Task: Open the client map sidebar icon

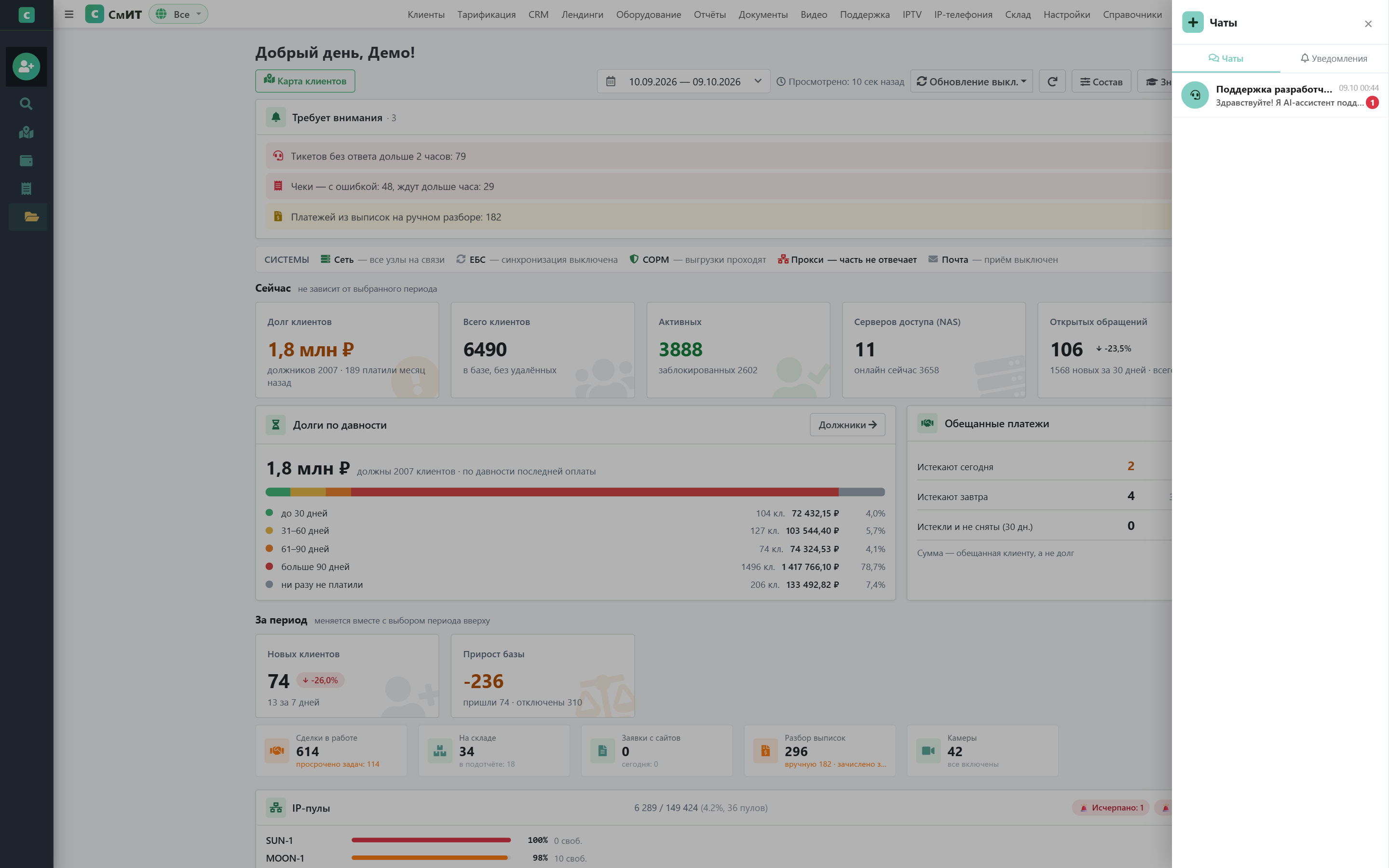Action: point(27,133)
